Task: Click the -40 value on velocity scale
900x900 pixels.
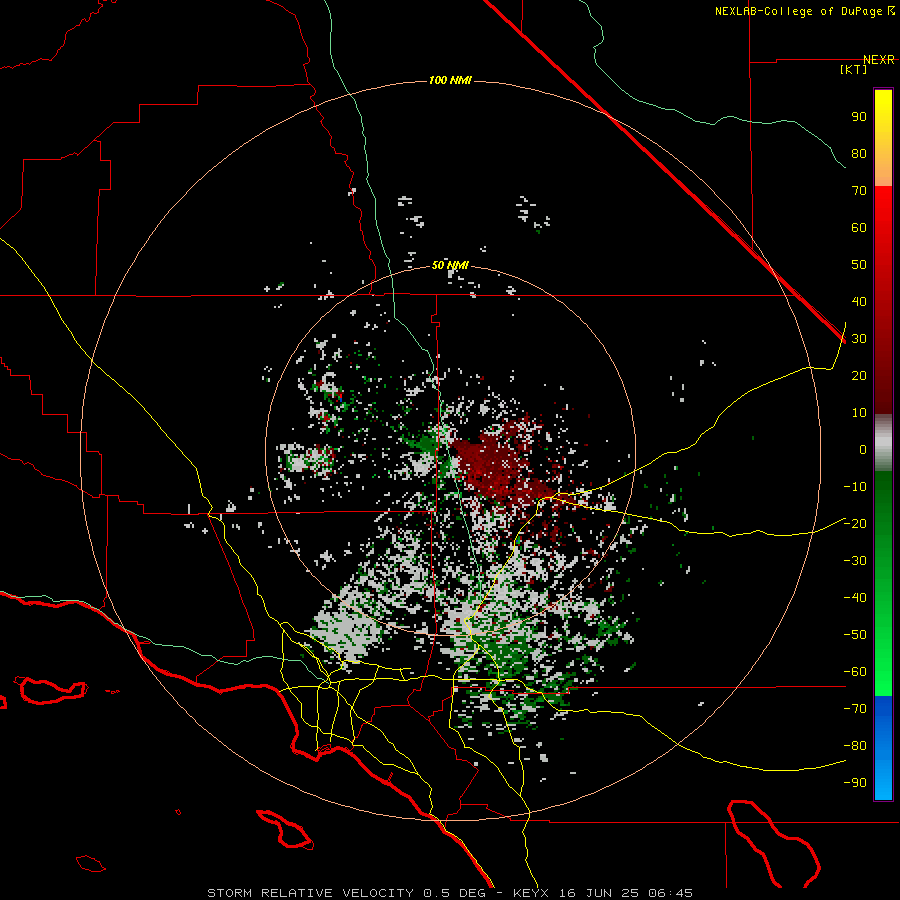Action: pyautogui.click(x=855, y=598)
